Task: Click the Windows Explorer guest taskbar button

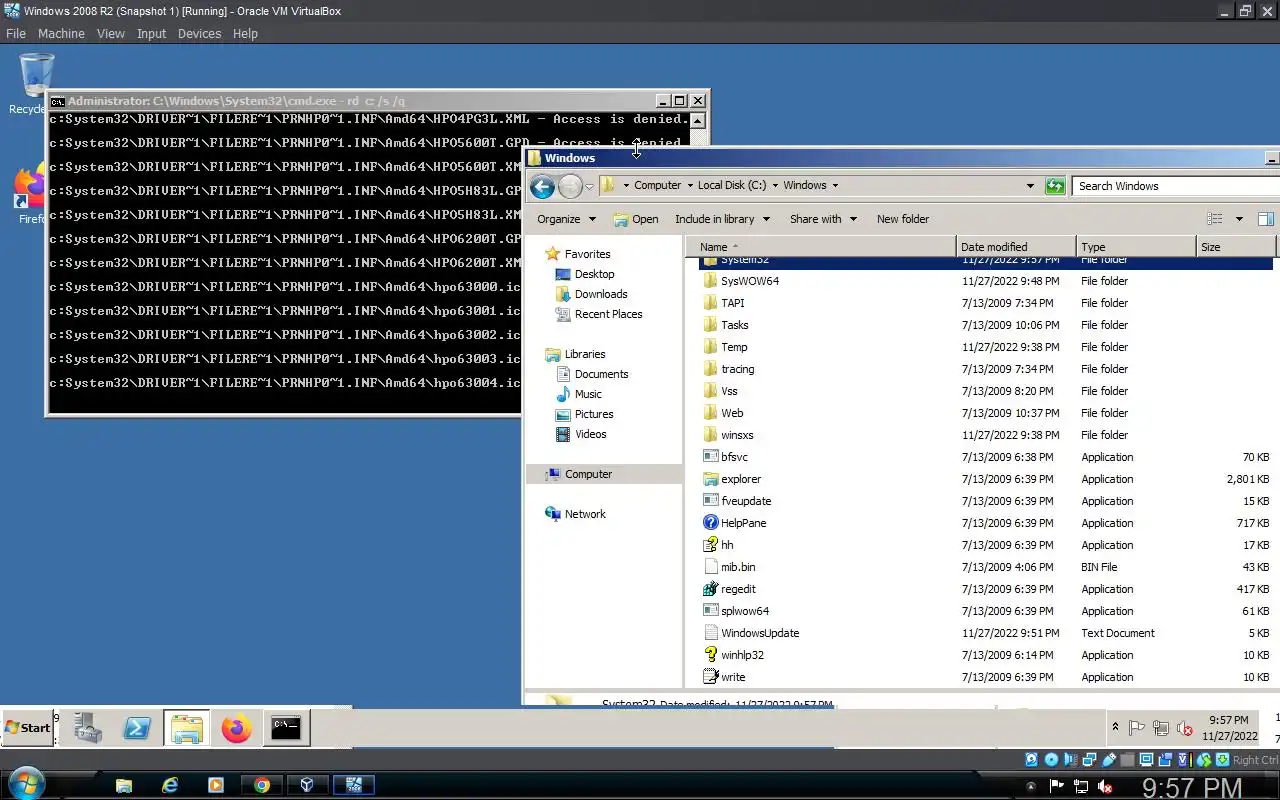Action: click(x=187, y=728)
